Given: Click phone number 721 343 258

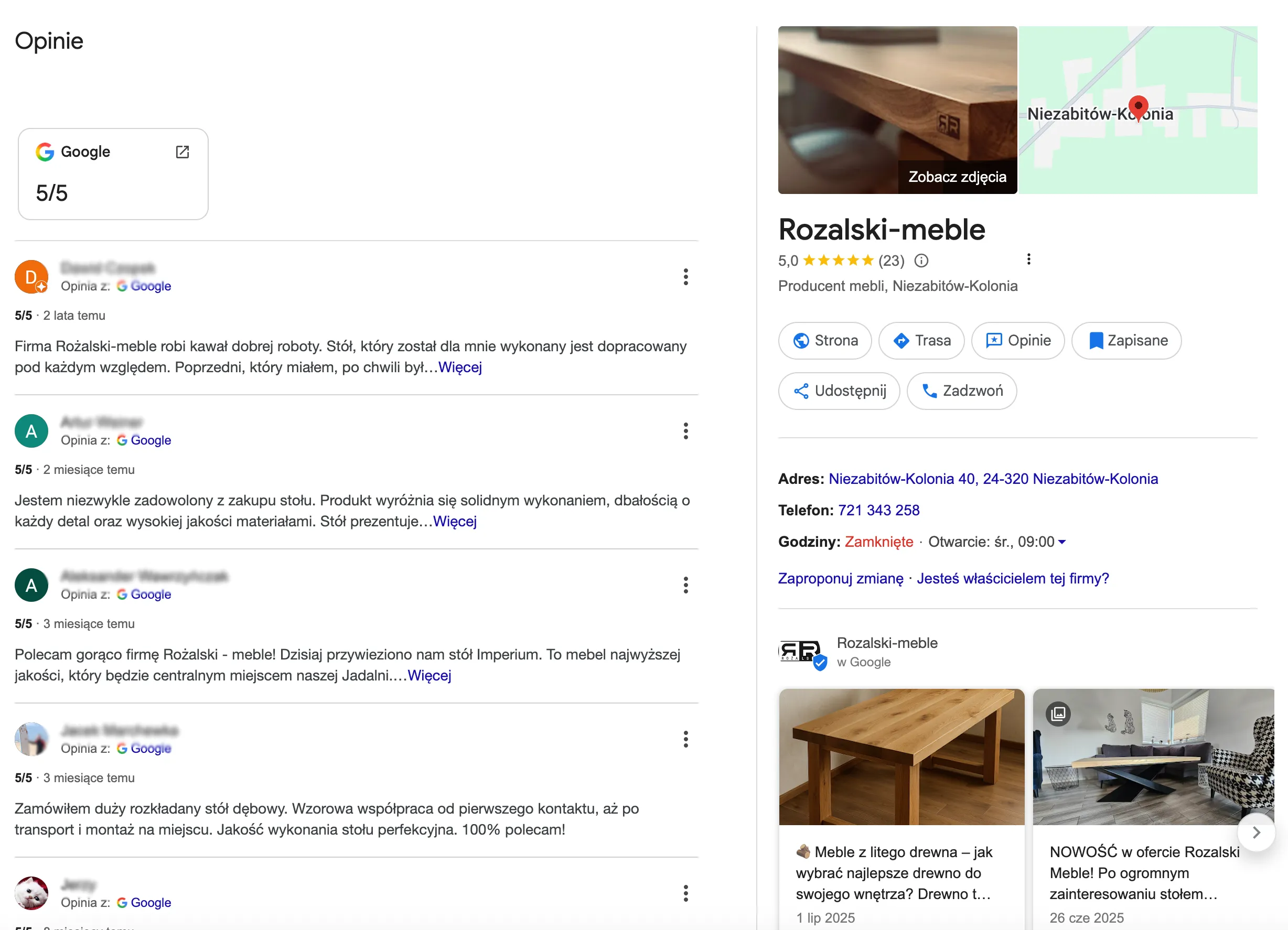Looking at the screenshot, I should [x=878, y=510].
